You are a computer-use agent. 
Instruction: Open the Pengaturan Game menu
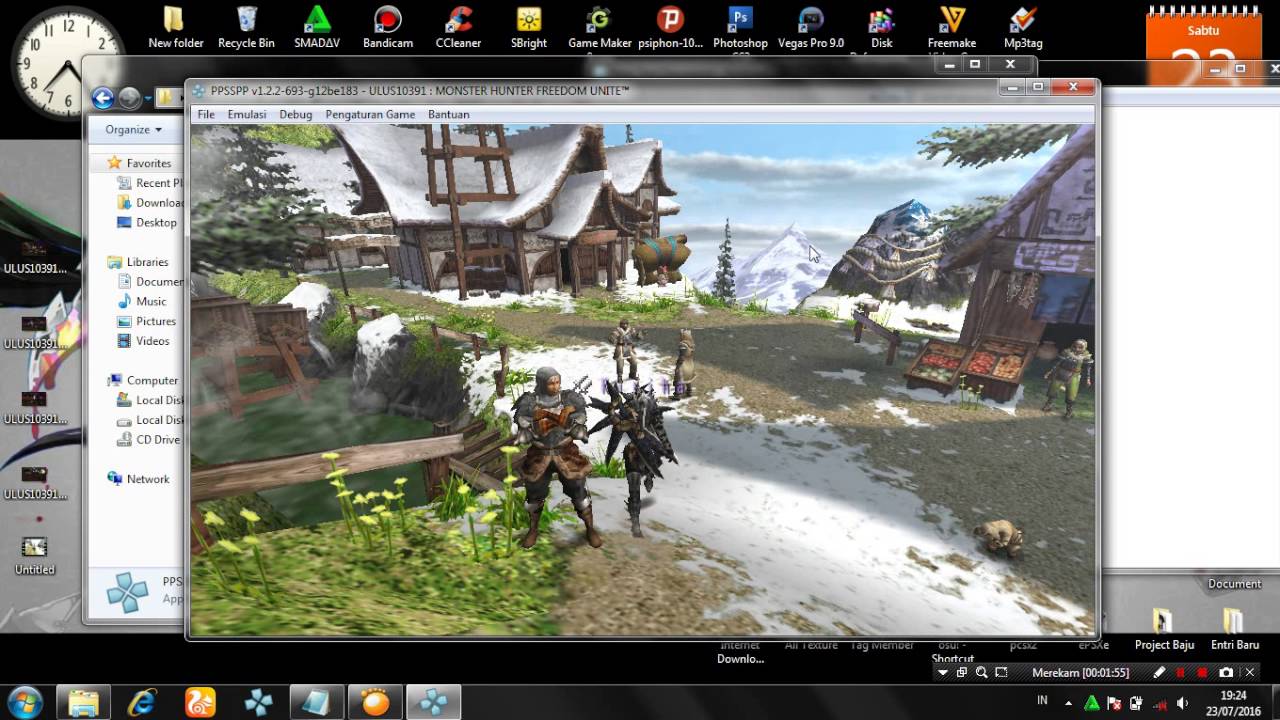point(370,114)
